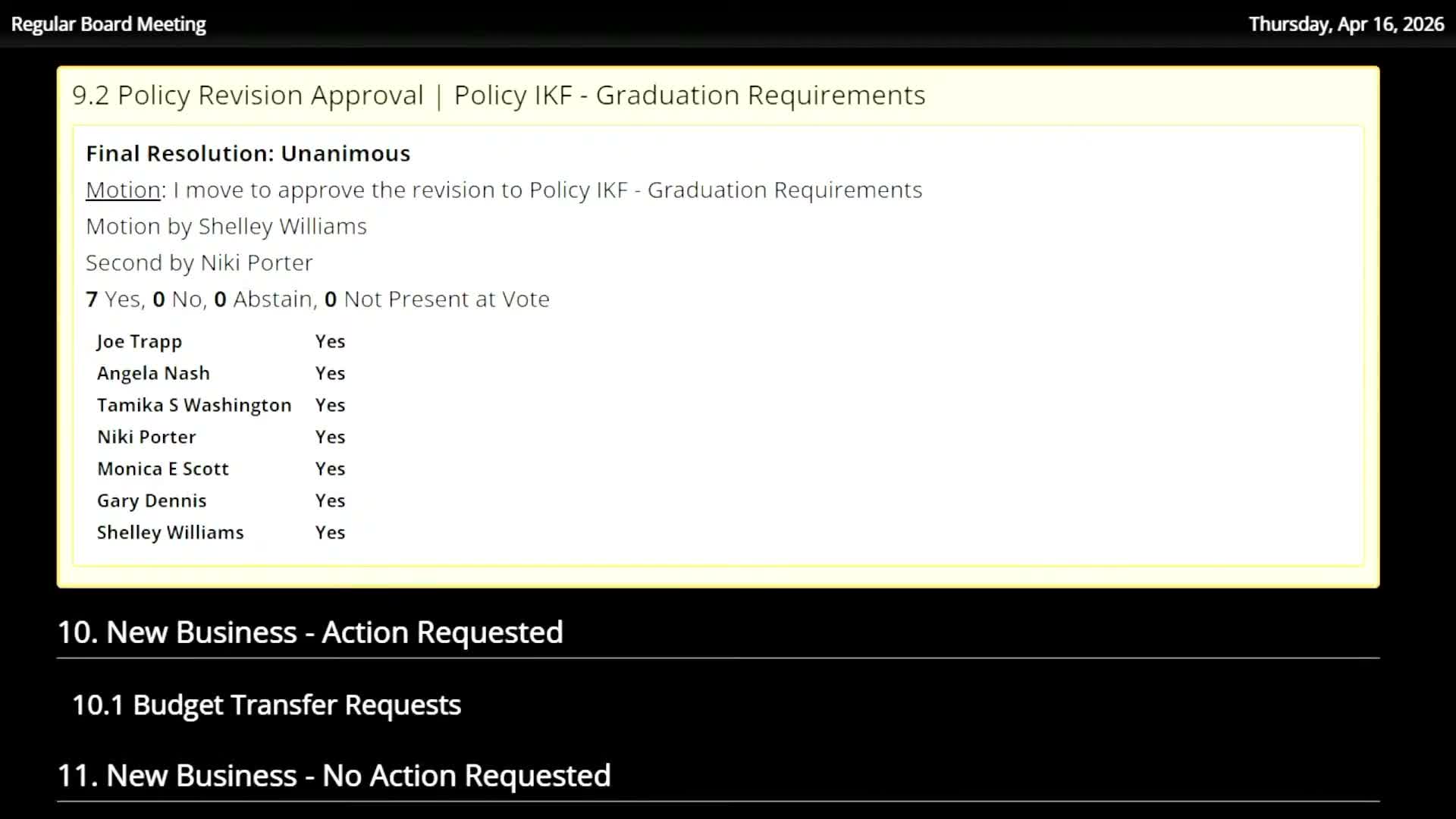The height and width of the screenshot is (819, 1456).
Task: Click the Final Resolution: Unanimous text
Action: click(248, 154)
